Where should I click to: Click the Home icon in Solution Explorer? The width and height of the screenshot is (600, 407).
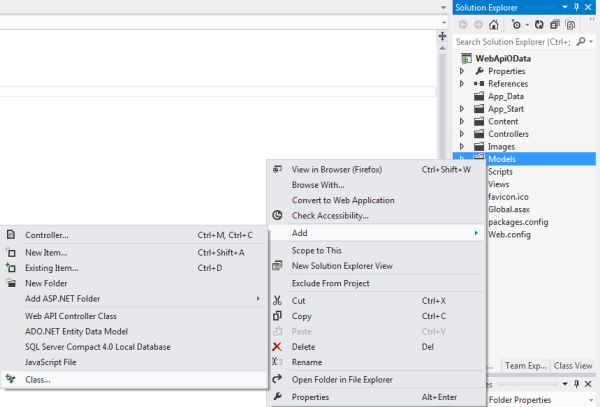tap(494, 25)
